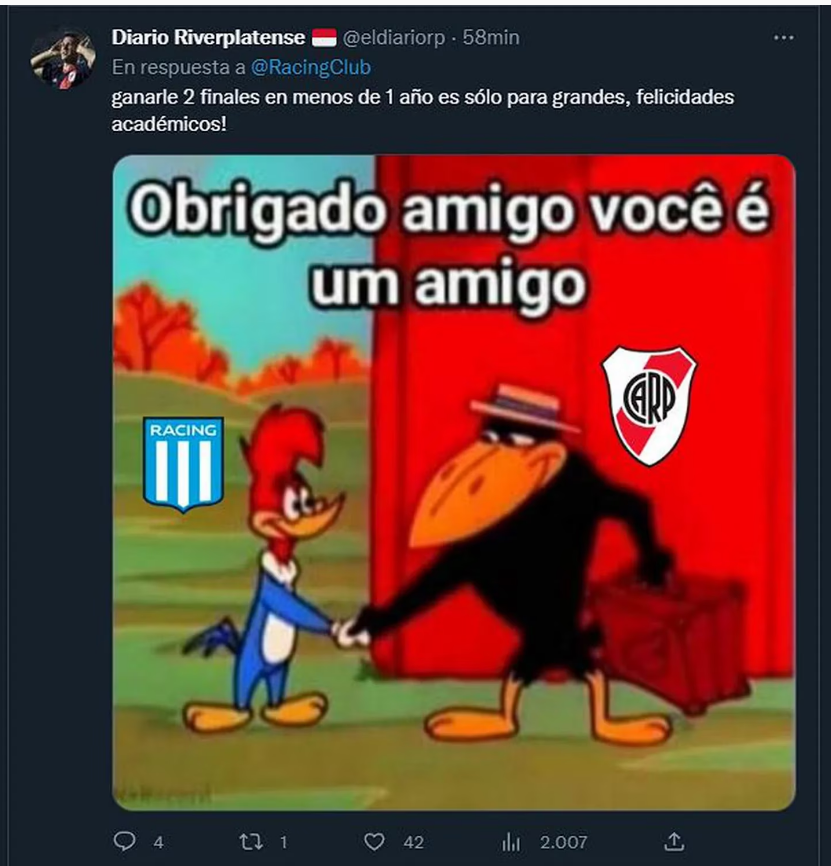Open the @RacingClub mention link
This screenshot has width=831, height=866.
point(311,67)
